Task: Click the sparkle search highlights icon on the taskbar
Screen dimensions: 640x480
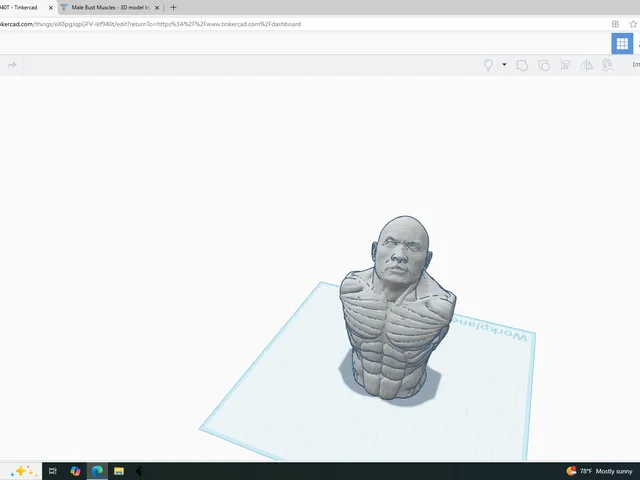Action: pos(22,471)
